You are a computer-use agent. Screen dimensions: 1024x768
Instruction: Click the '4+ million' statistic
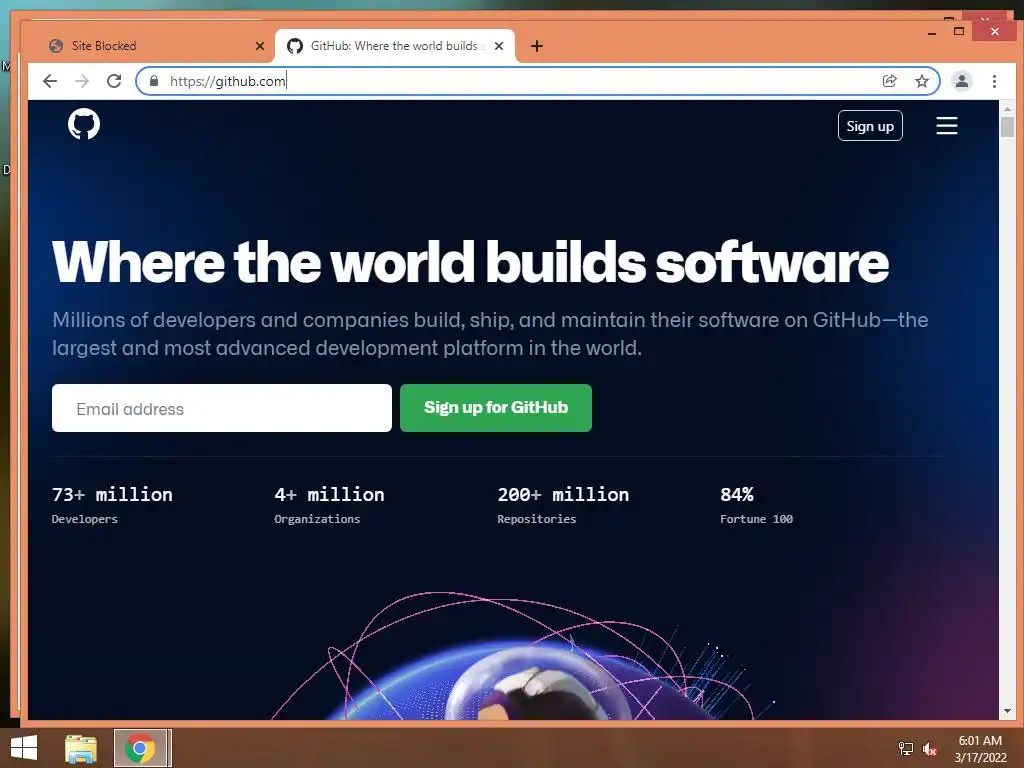pos(329,494)
